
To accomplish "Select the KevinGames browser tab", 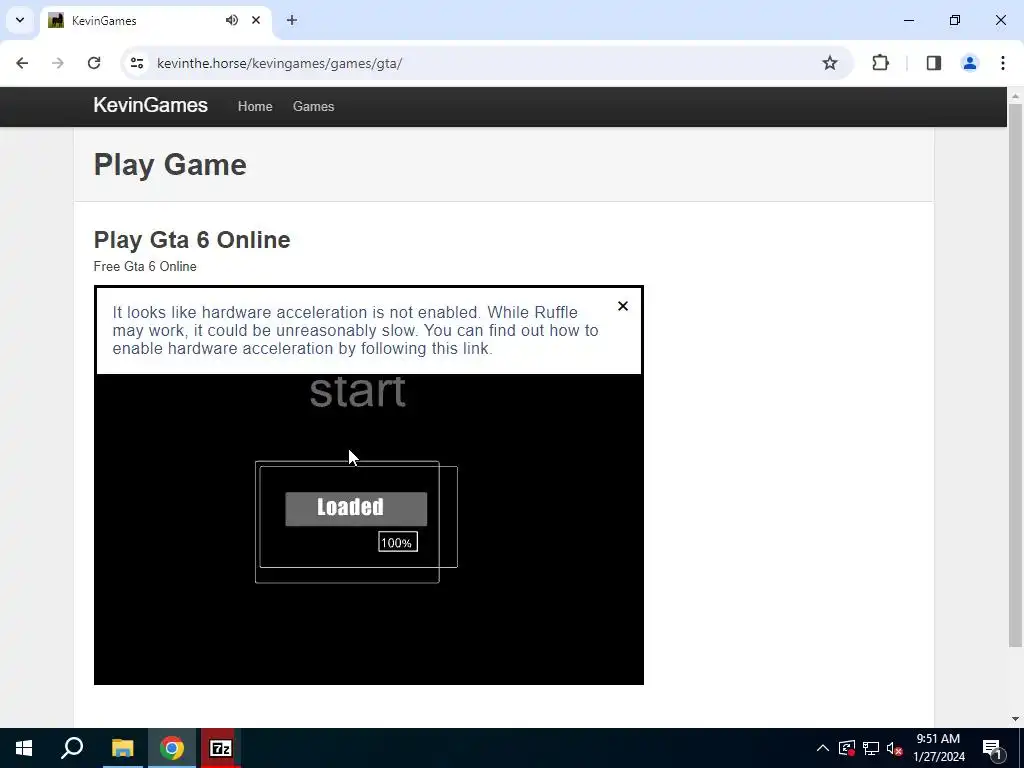I will click(x=155, y=20).
